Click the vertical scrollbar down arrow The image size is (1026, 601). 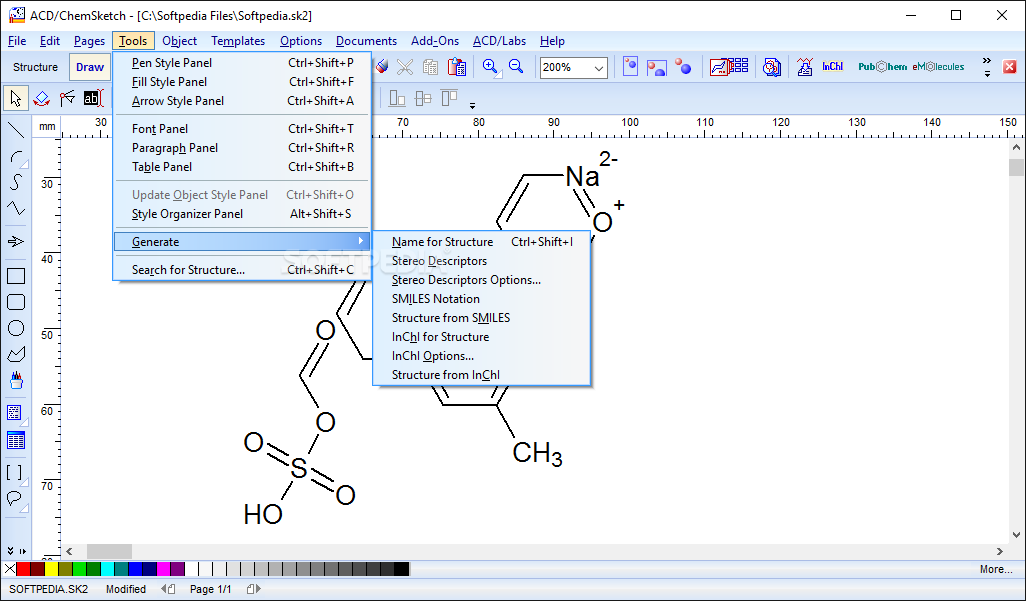1016,534
